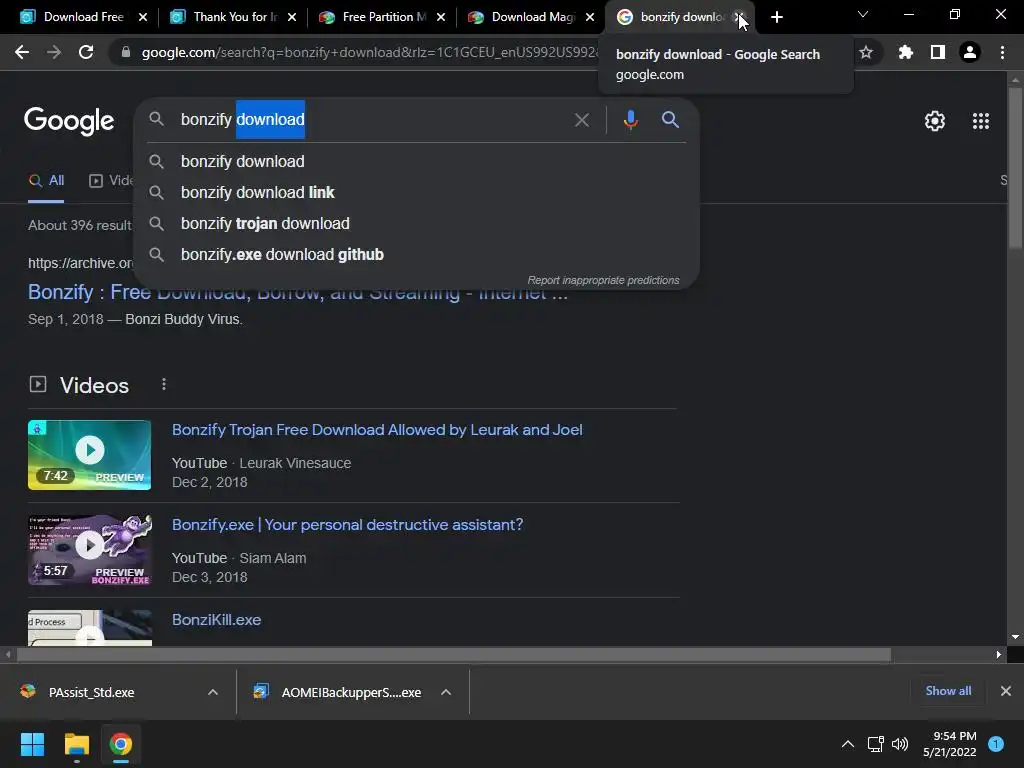Go forward using the forward arrow

pyautogui.click(x=54, y=52)
